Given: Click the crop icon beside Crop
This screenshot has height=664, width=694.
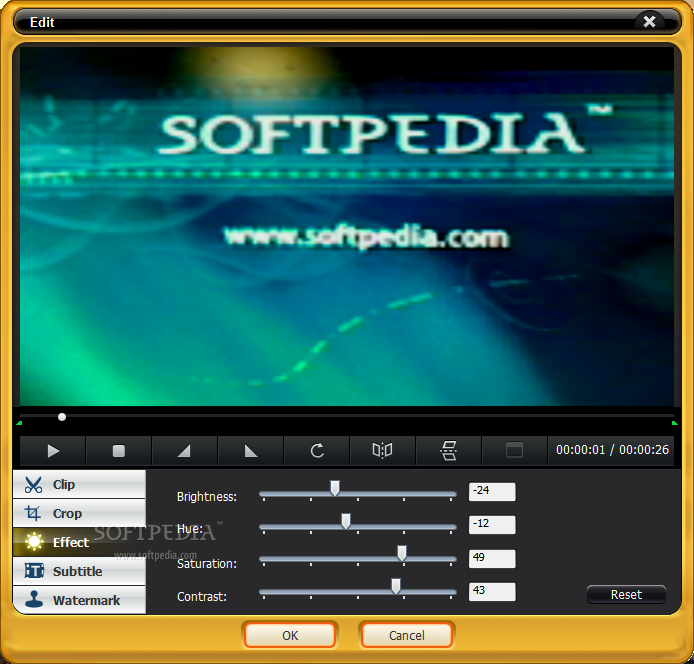Looking at the screenshot, I should point(33,513).
